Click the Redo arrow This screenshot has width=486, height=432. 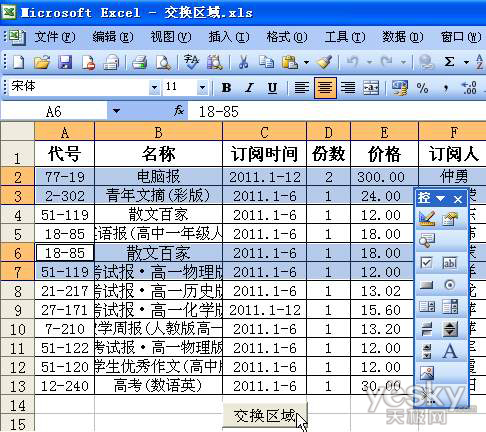(x=387, y=62)
